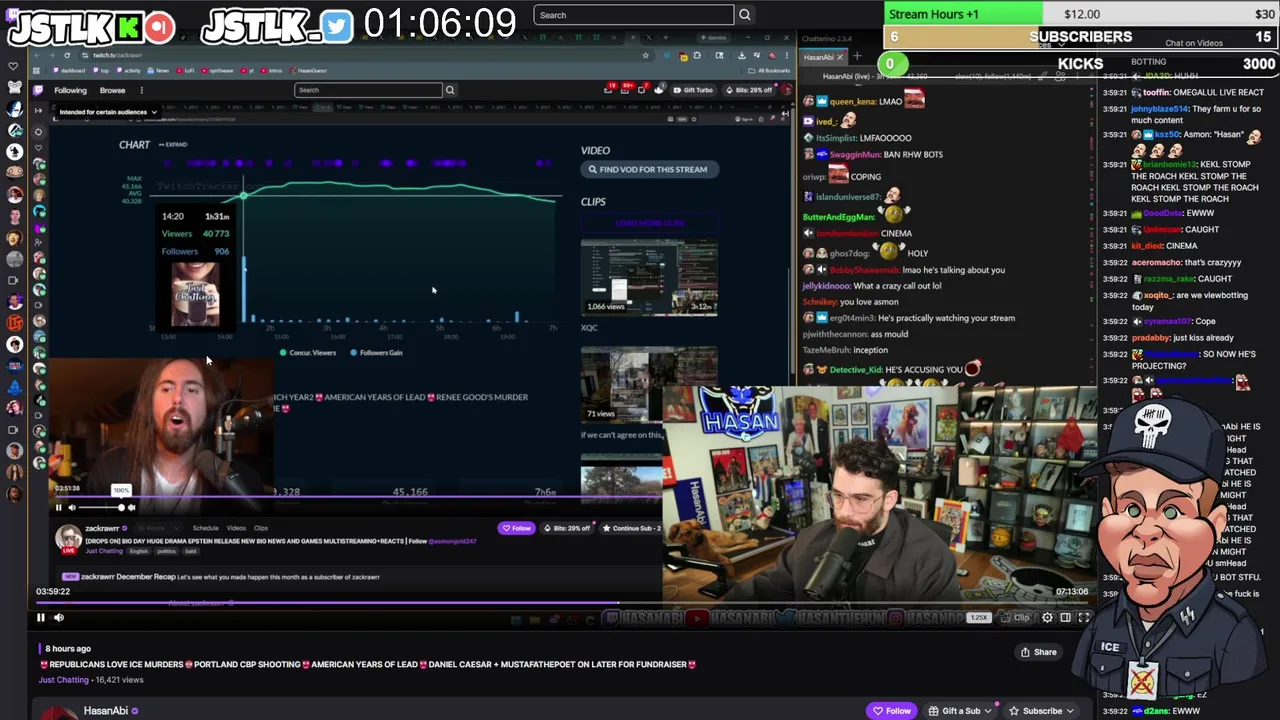Open the Just Chatting category under the title
This screenshot has height=720, width=1280.
64,680
